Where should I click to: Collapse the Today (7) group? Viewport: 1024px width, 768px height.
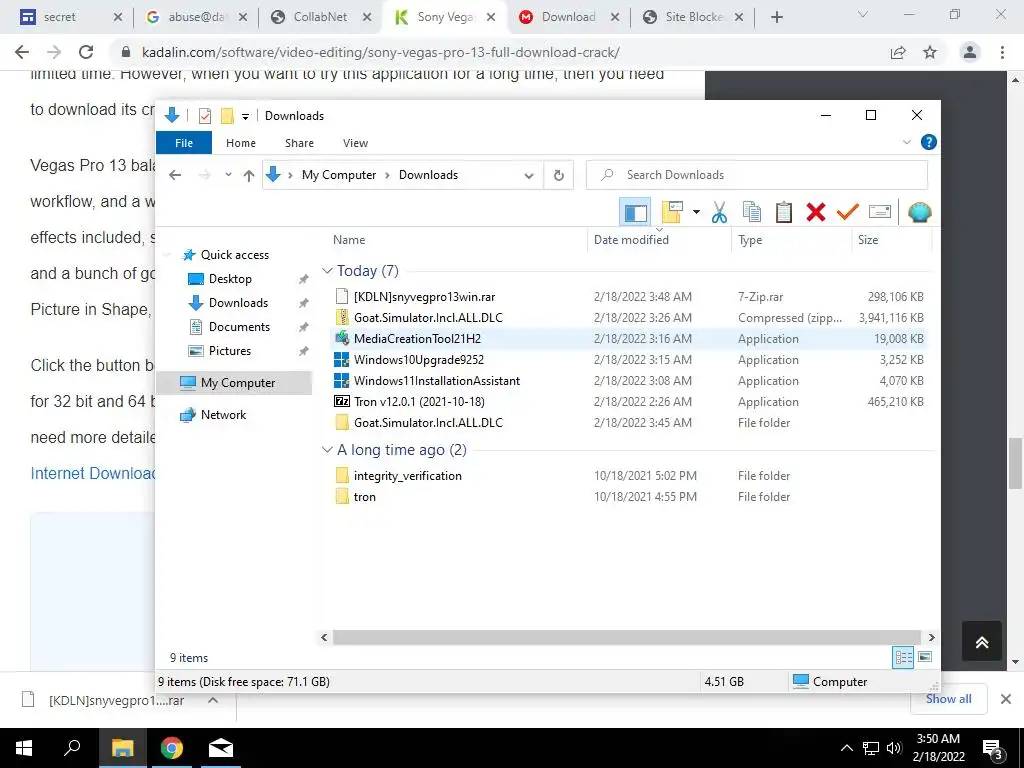pyautogui.click(x=327, y=270)
